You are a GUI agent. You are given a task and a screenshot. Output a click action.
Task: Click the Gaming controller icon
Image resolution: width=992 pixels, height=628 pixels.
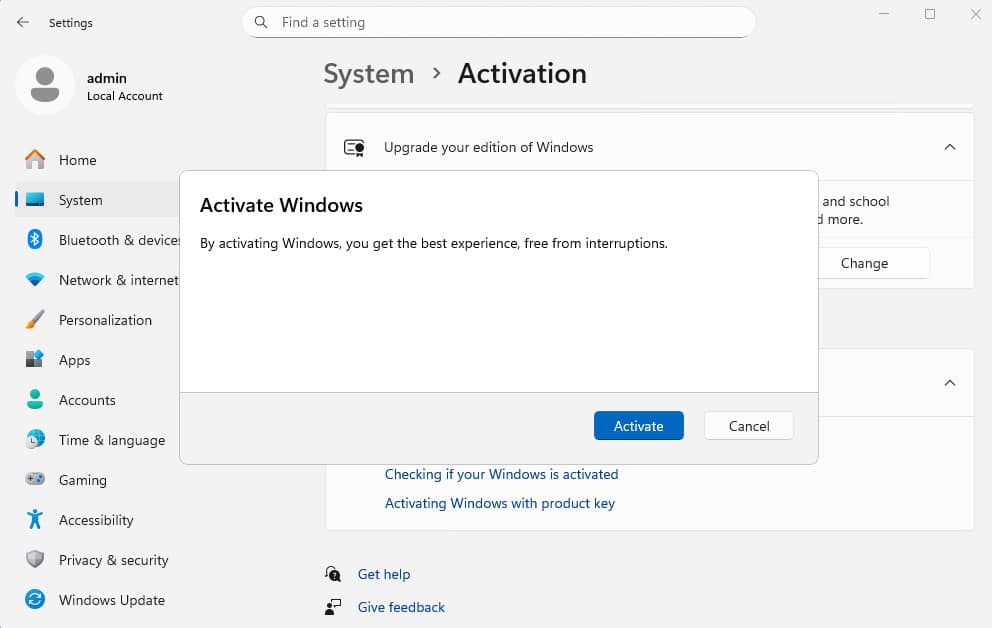click(35, 479)
